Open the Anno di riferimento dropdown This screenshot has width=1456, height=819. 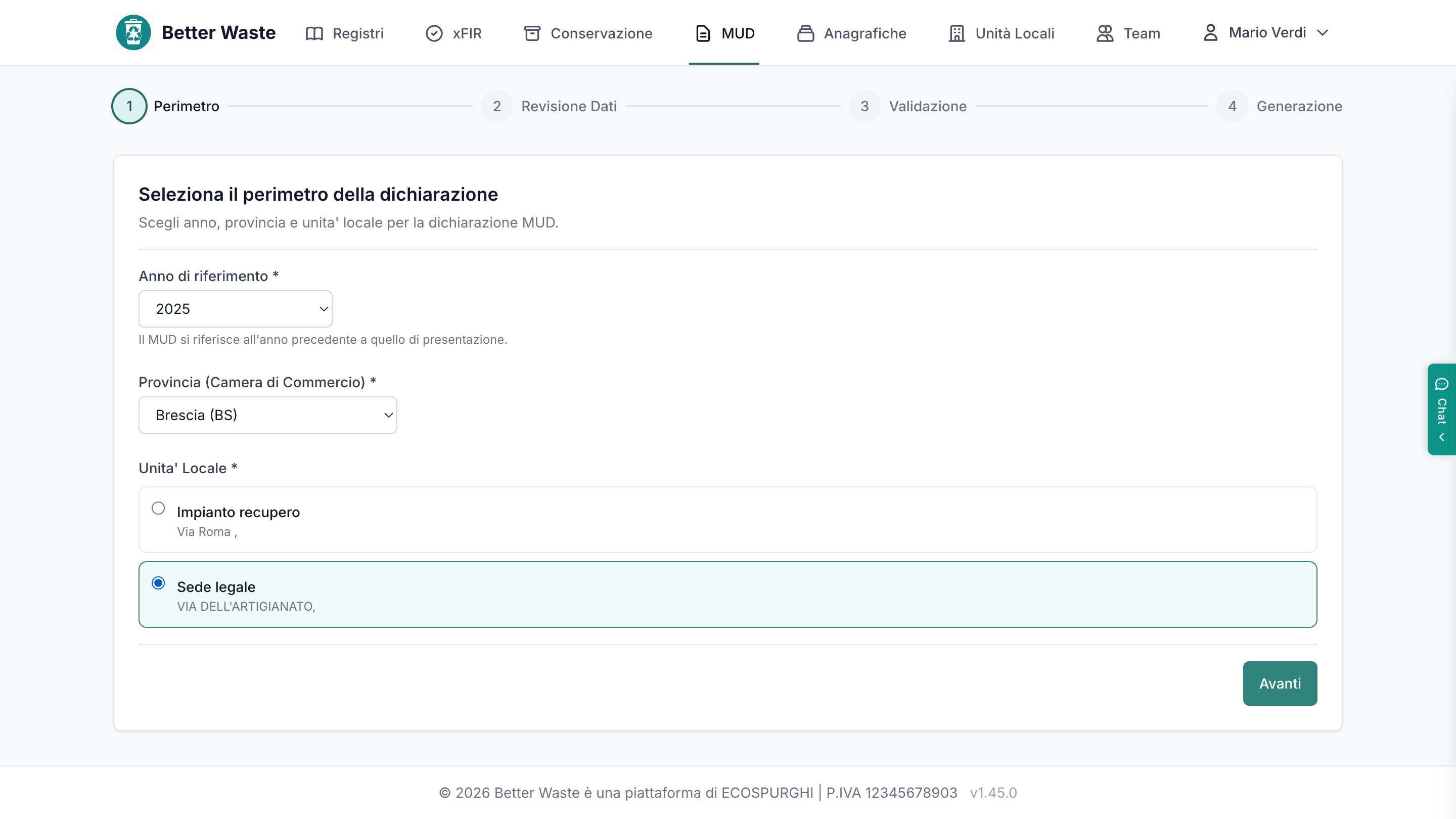click(235, 308)
